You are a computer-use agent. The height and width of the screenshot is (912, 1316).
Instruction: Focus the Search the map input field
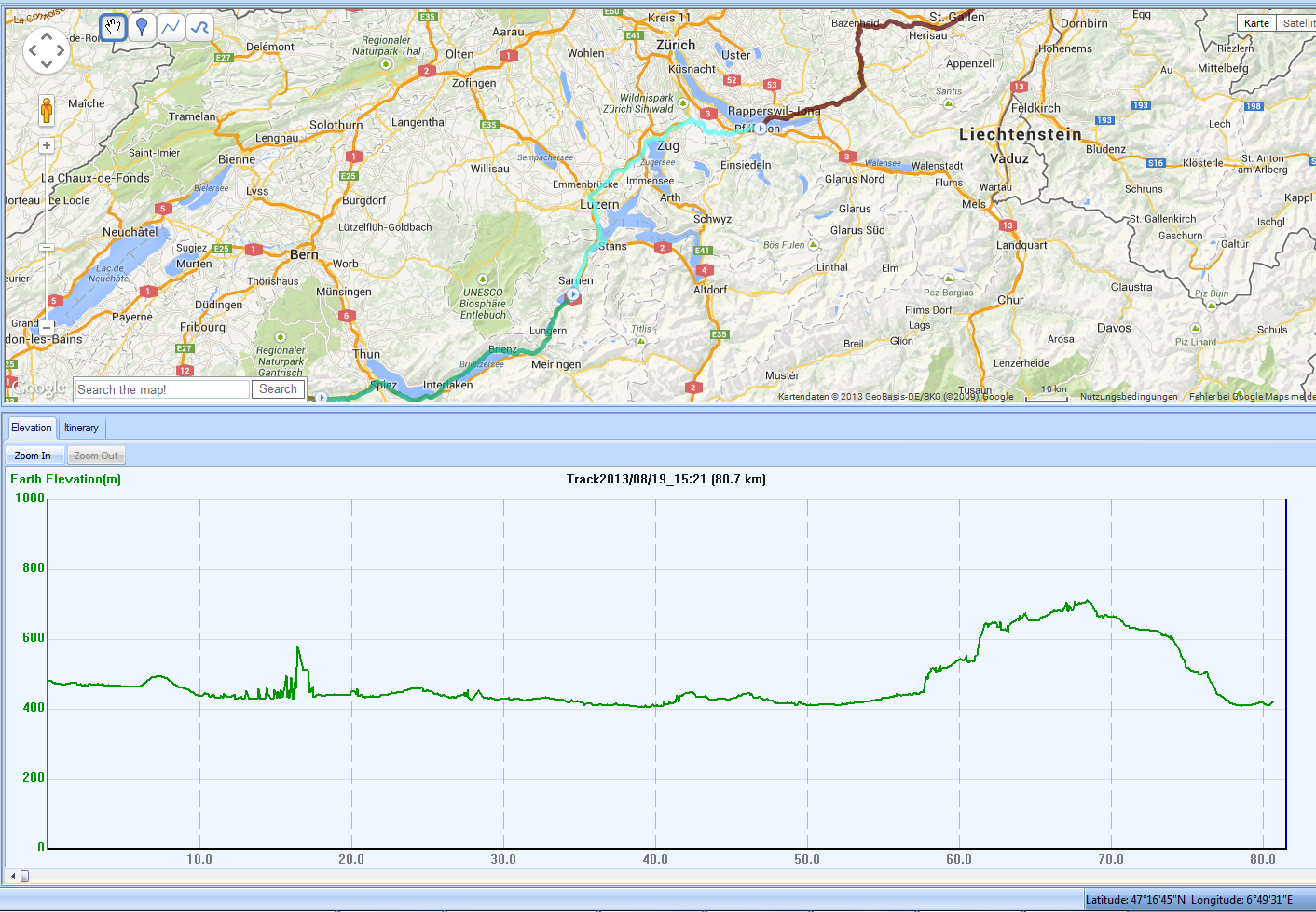162,389
